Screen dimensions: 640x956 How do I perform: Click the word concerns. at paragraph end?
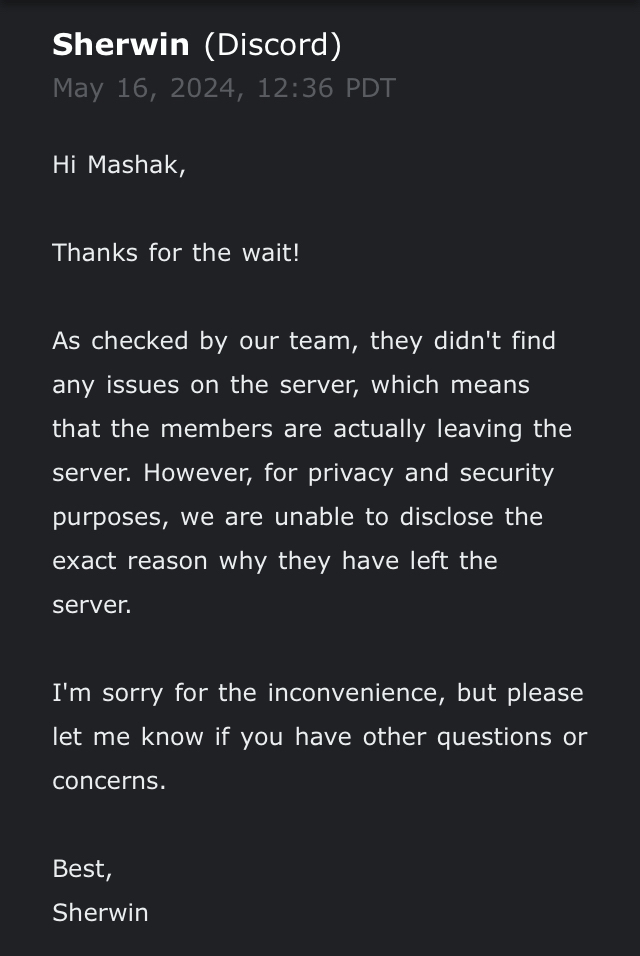[109, 781]
